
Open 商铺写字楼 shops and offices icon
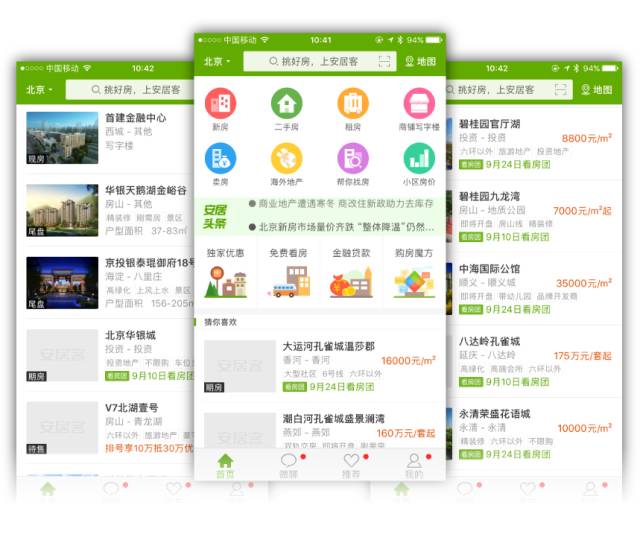(419, 104)
